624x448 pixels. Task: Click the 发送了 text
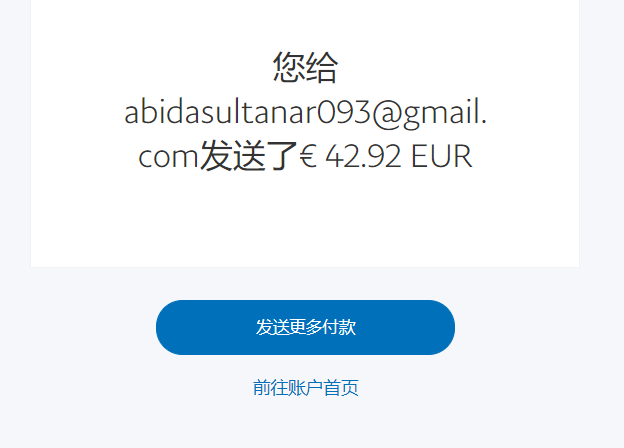248,156
